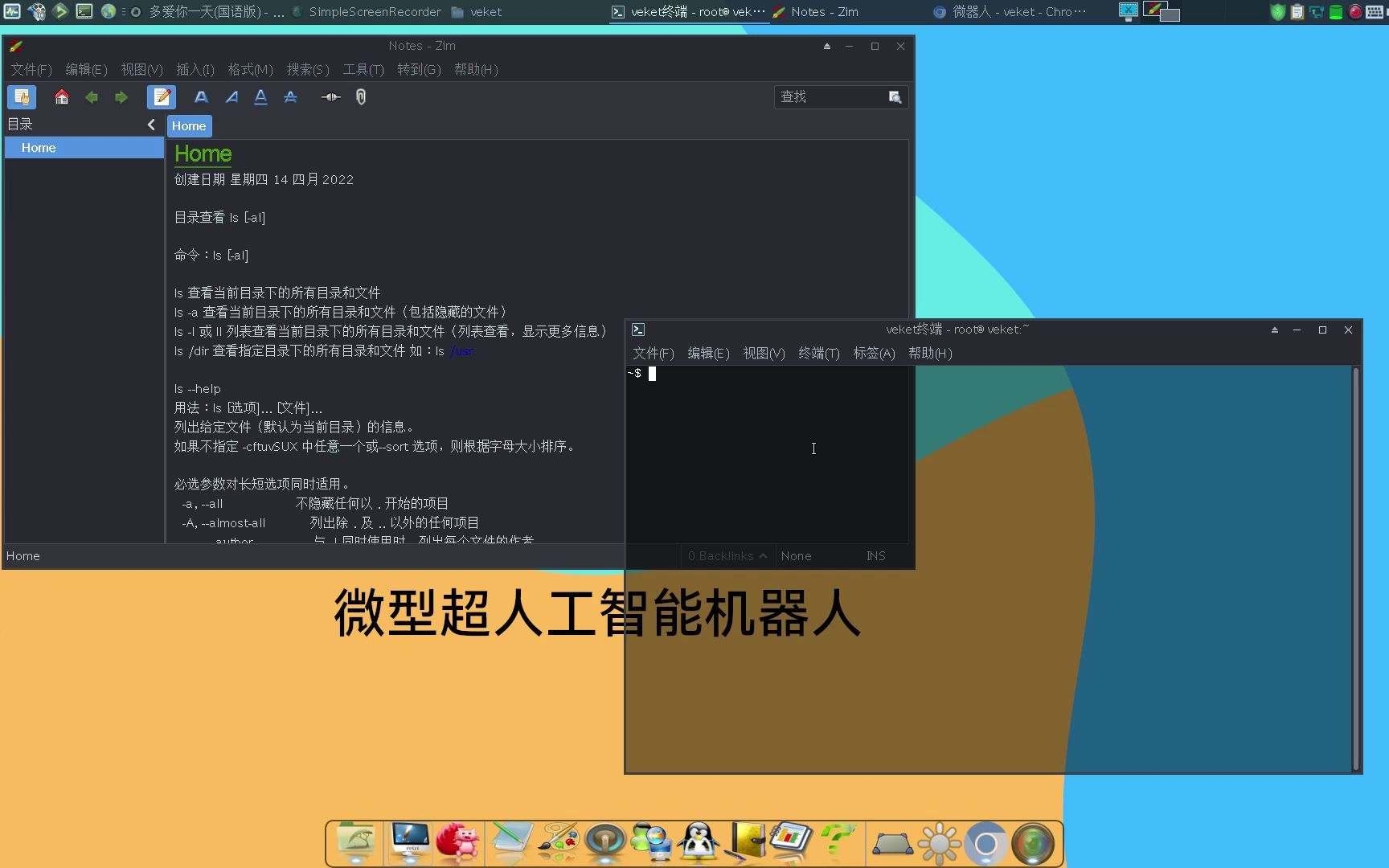This screenshot has height=868, width=1389.
Task: Click the INS indicator in Zim status bar
Action: pos(875,556)
